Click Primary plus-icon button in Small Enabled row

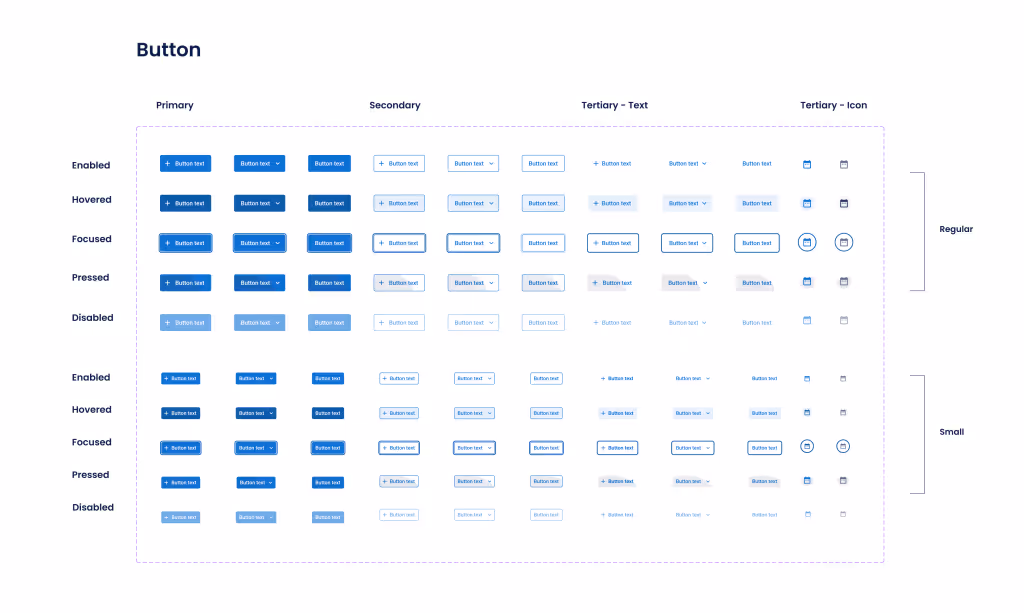(181, 379)
